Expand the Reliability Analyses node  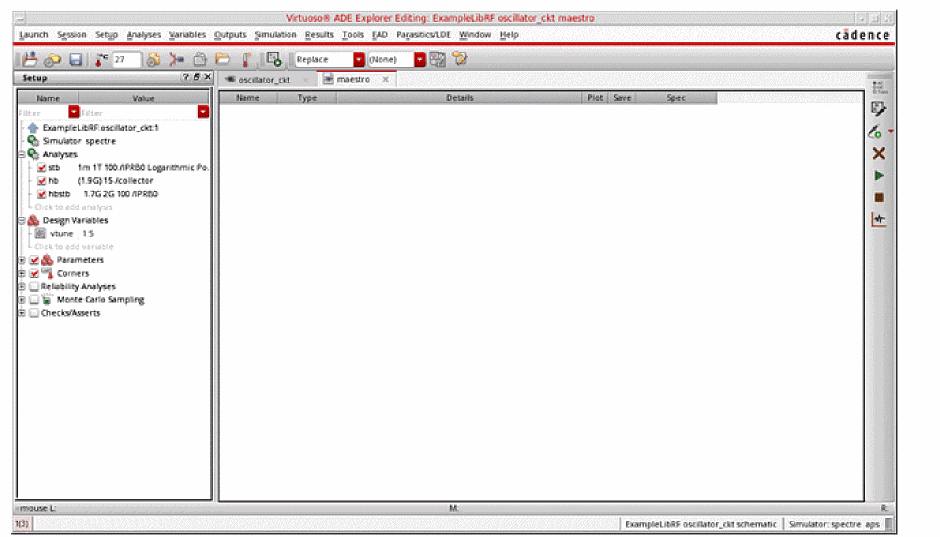click(x=22, y=286)
